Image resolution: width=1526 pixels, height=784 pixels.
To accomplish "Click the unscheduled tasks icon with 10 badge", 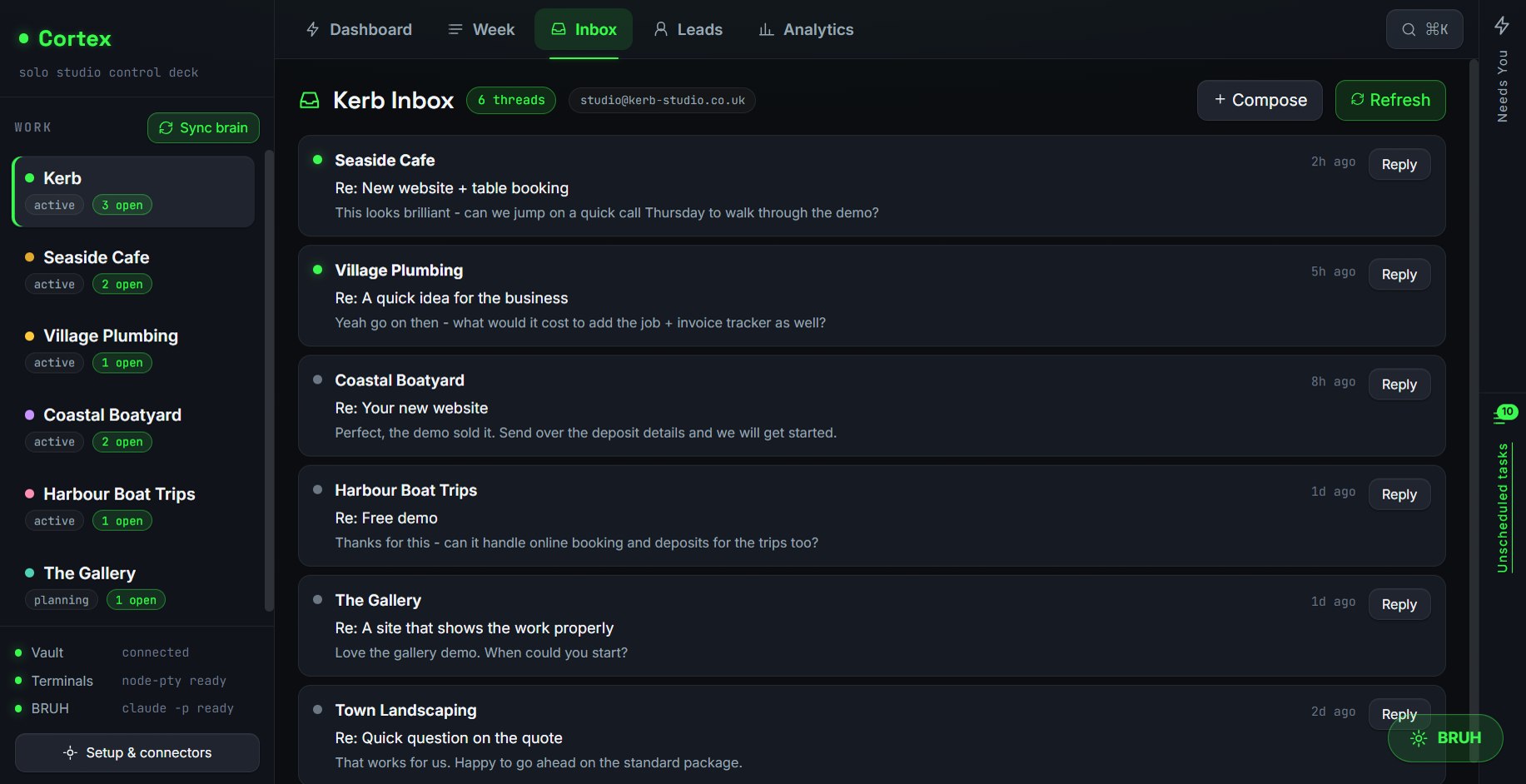I will click(x=1505, y=414).
